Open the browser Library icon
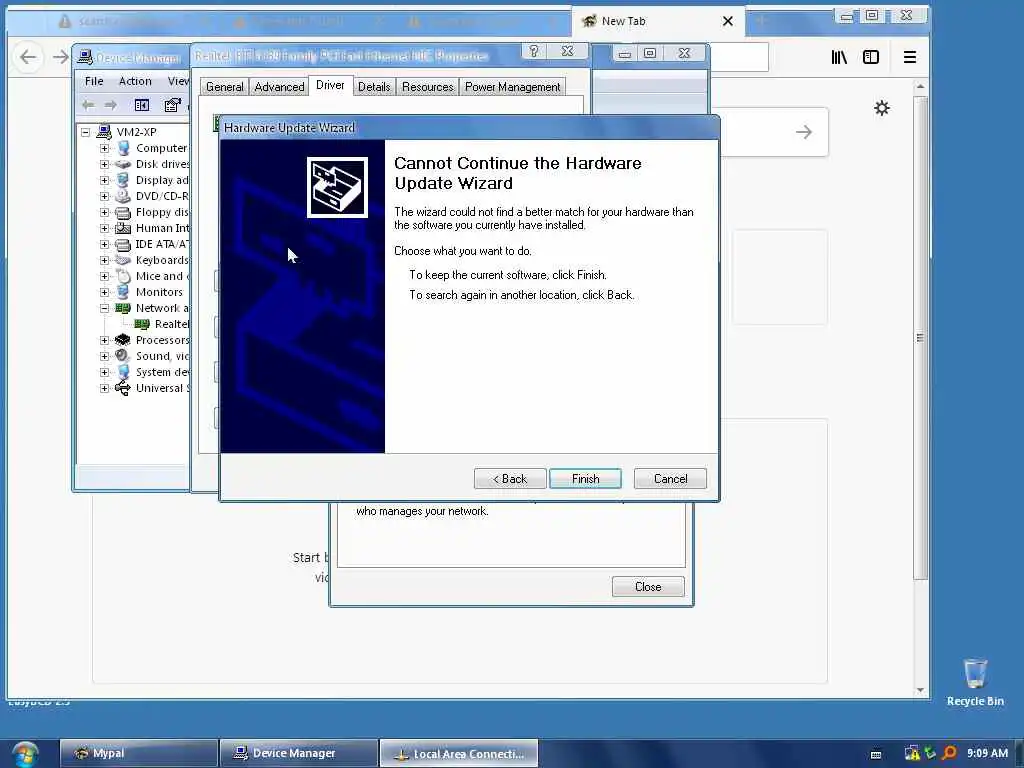The image size is (1024, 768). (839, 57)
